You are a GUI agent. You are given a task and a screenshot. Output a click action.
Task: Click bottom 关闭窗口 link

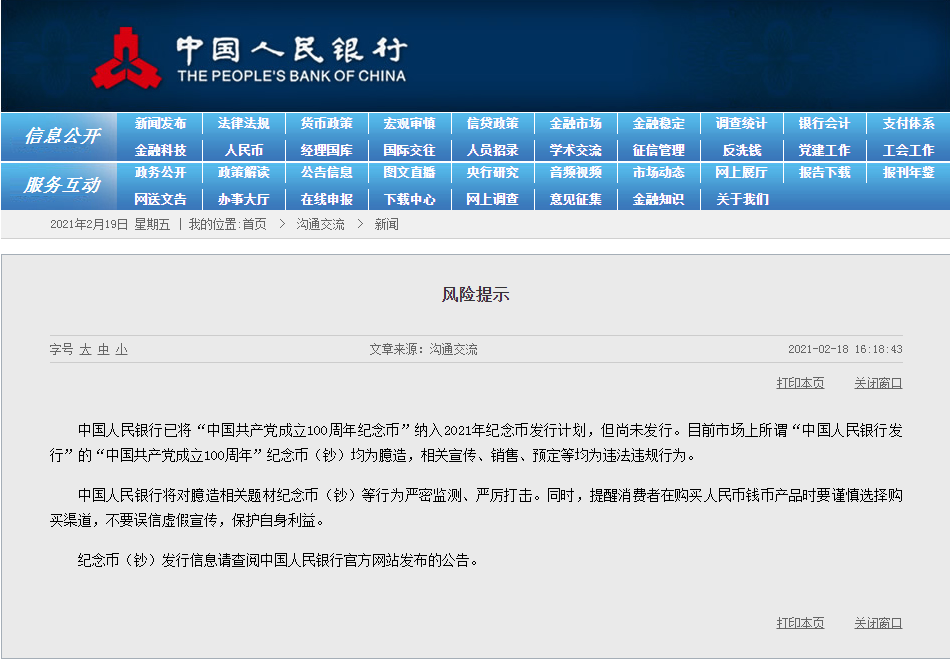click(878, 623)
